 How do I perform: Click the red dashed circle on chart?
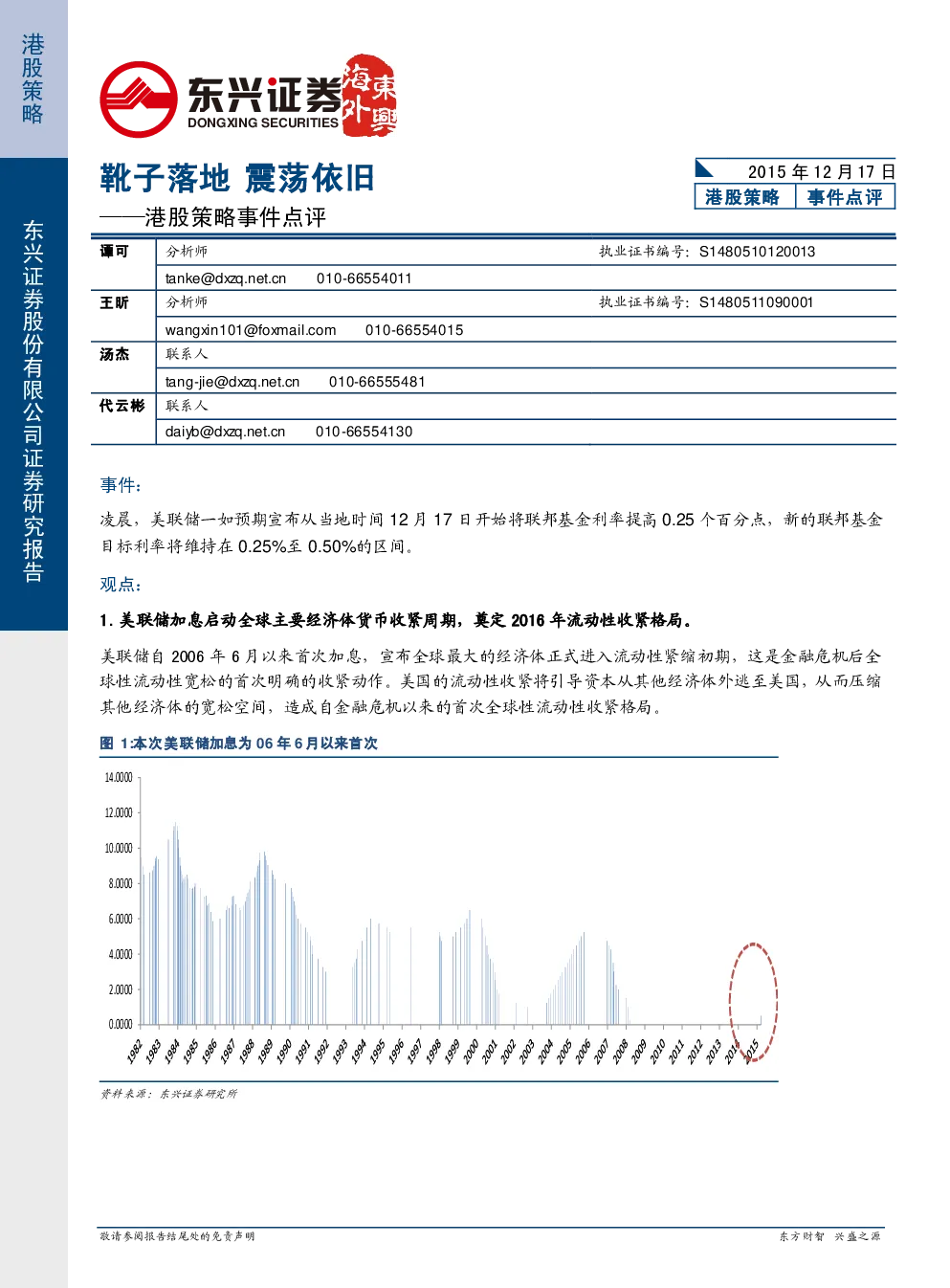tap(753, 1002)
